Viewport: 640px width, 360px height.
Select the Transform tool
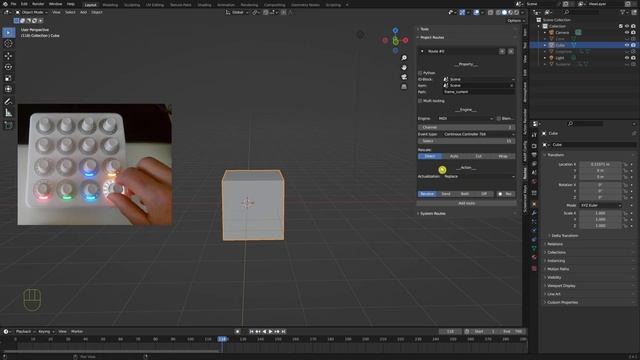click(x=8, y=89)
